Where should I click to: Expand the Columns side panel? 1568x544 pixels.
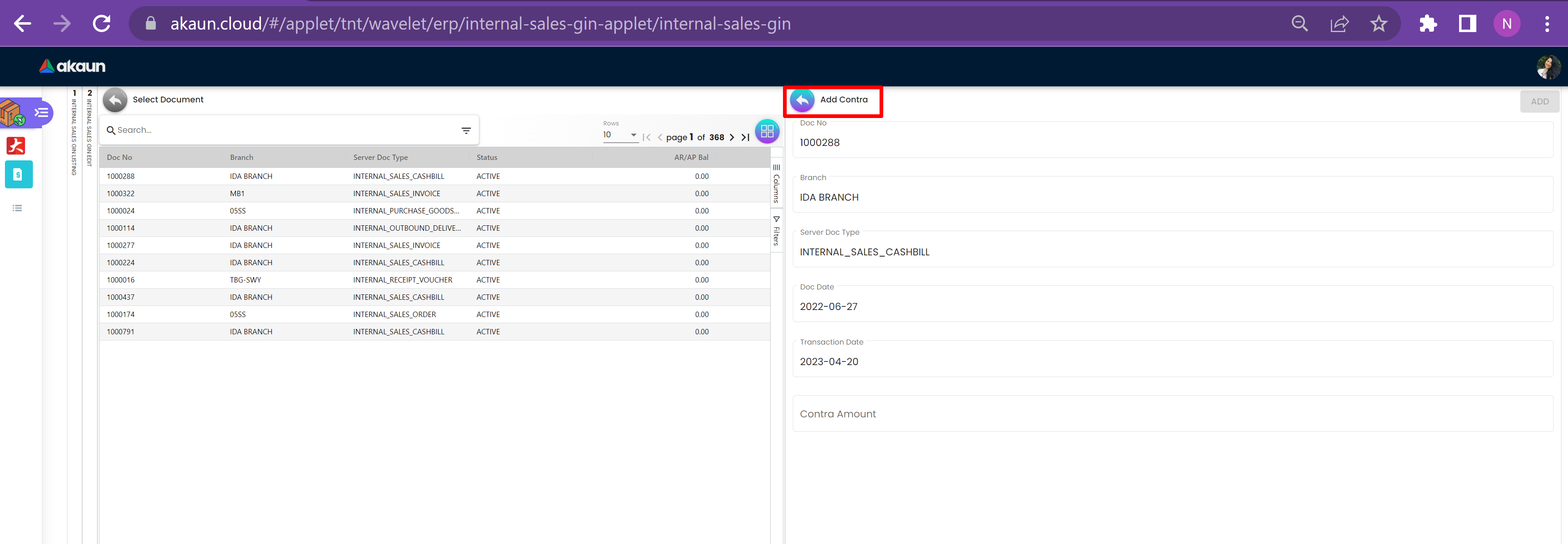[776, 184]
